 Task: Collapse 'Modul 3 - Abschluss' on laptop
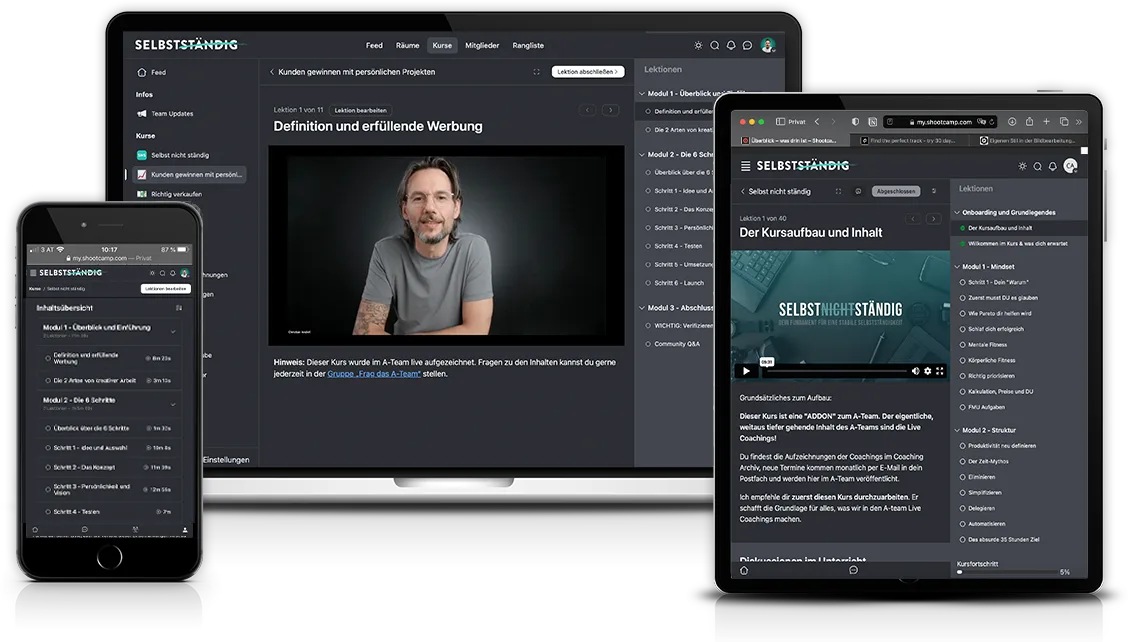(x=642, y=307)
